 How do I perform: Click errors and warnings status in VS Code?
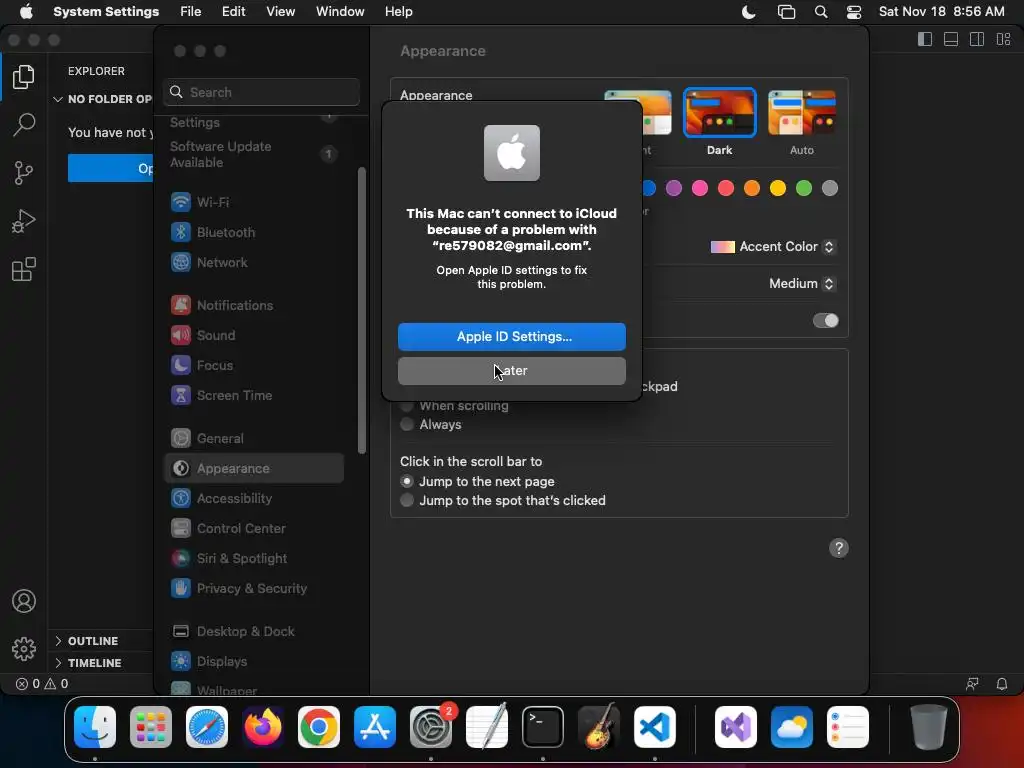pyautogui.click(x=42, y=684)
